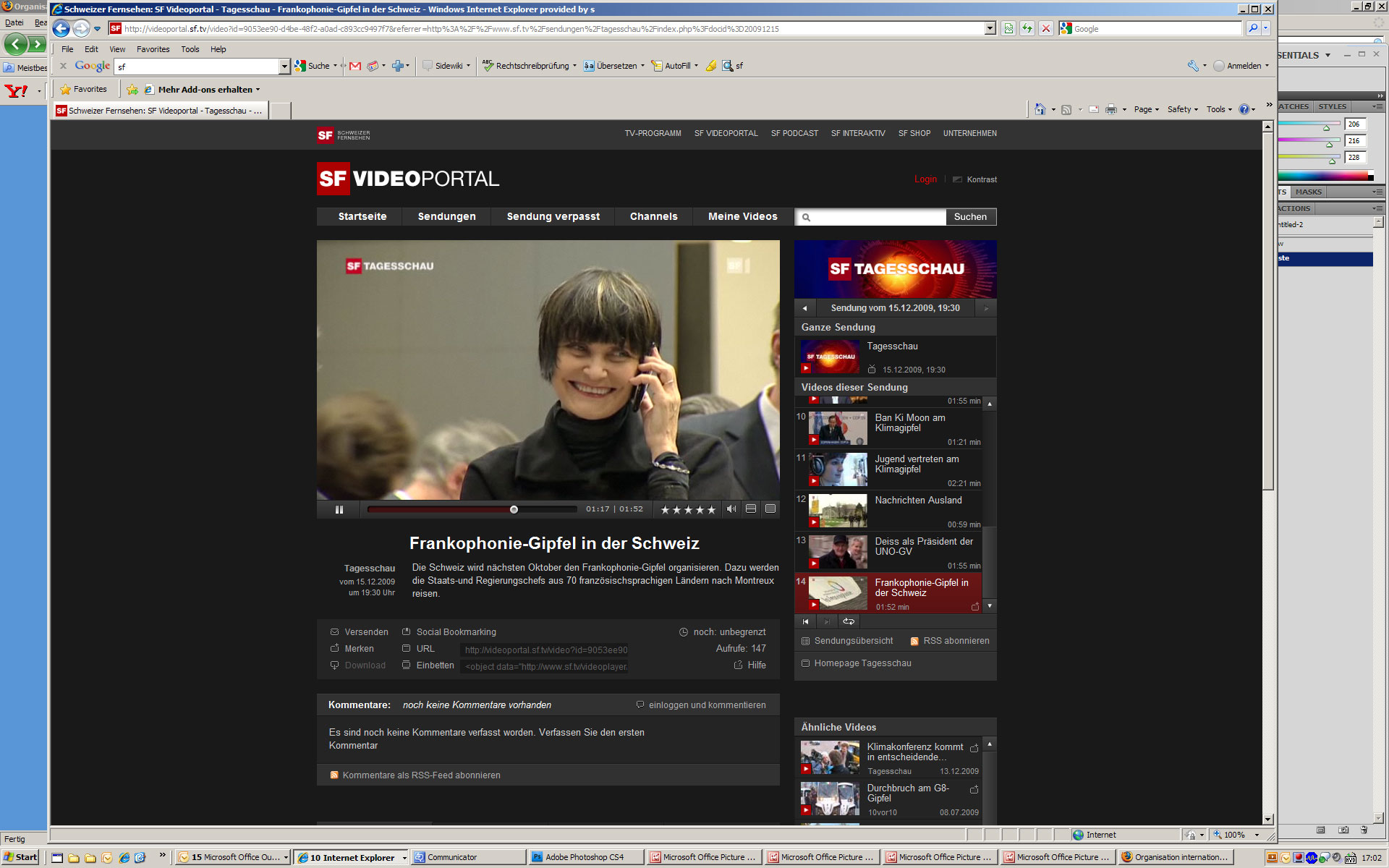Open the IE Tools dropdown menu

1219,109
